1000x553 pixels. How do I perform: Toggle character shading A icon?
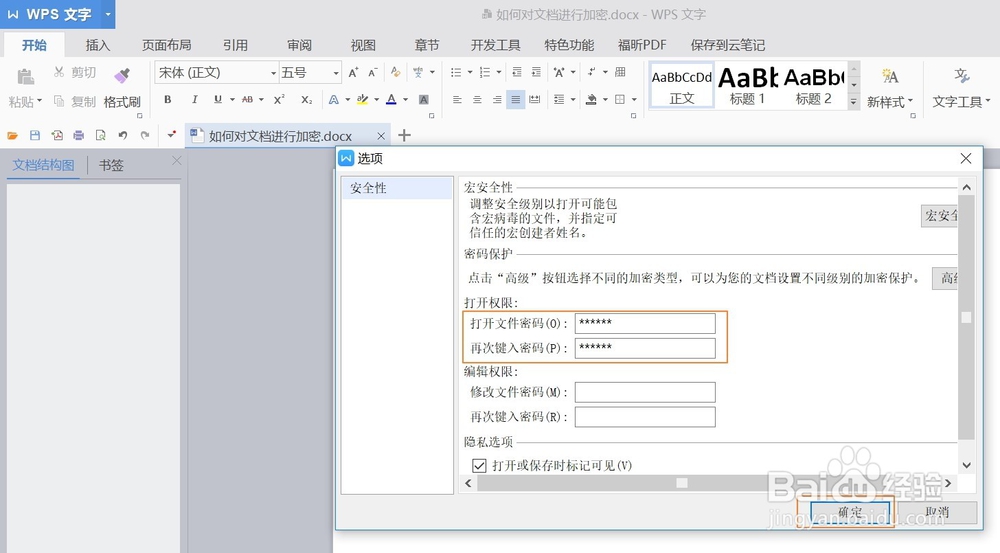click(x=423, y=100)
